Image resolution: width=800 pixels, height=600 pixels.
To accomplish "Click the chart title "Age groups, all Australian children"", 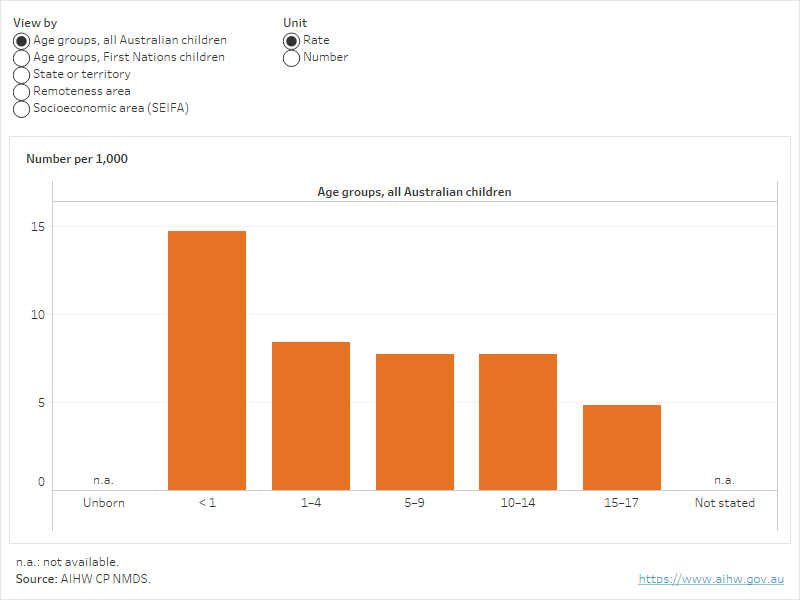I will [413, 192].
